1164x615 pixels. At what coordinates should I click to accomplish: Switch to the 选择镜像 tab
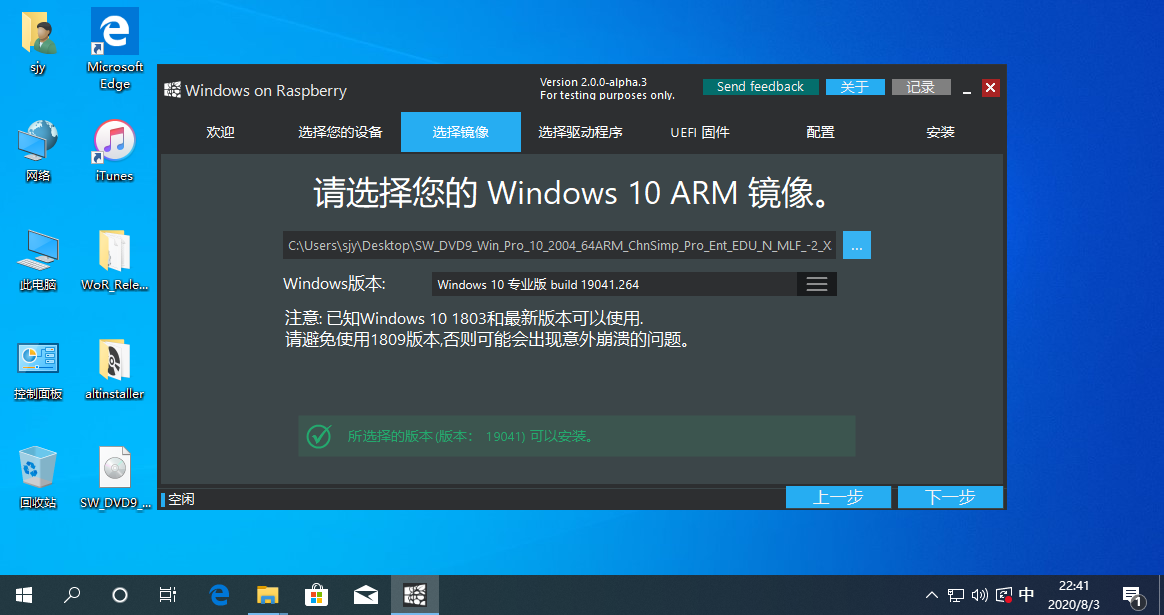pyautogui.click(x=461, y=132)
